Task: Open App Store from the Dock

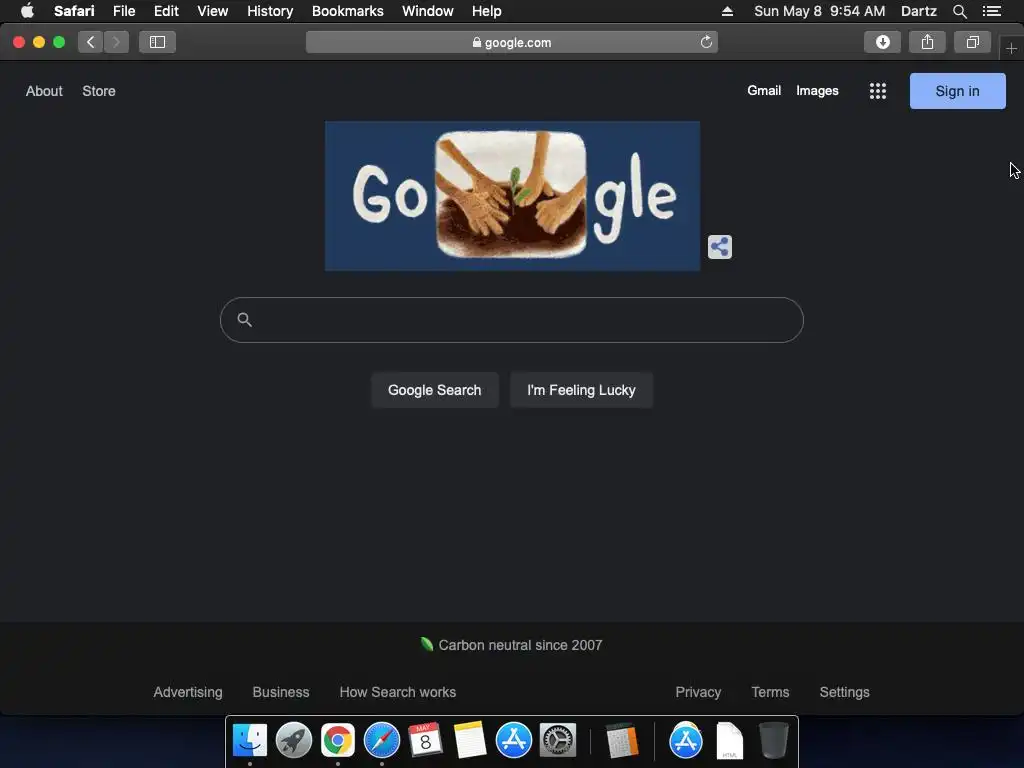Action: pyautogui.click(x=513, y=740)
